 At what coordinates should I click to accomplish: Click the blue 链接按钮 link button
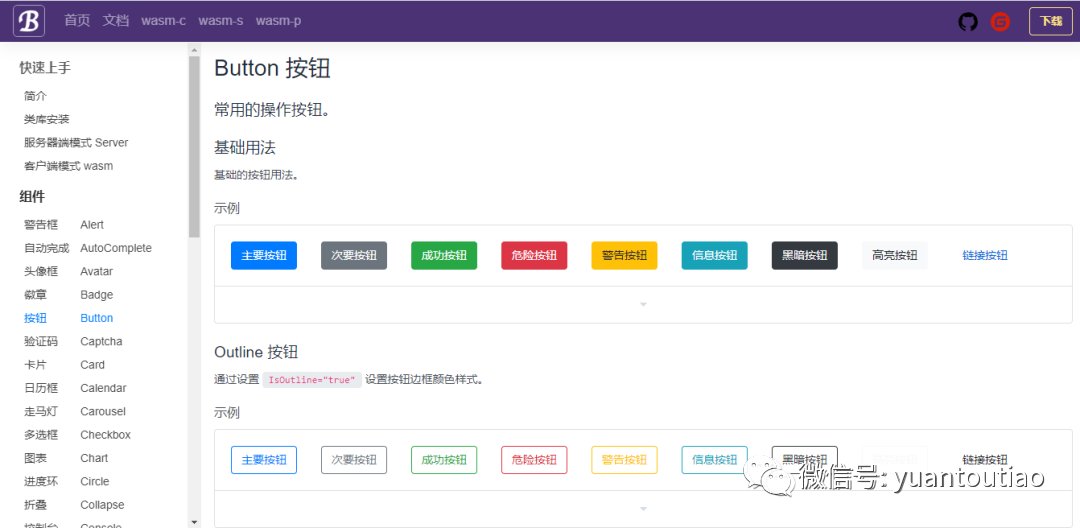pyautogui.click(x=985, y=255)
